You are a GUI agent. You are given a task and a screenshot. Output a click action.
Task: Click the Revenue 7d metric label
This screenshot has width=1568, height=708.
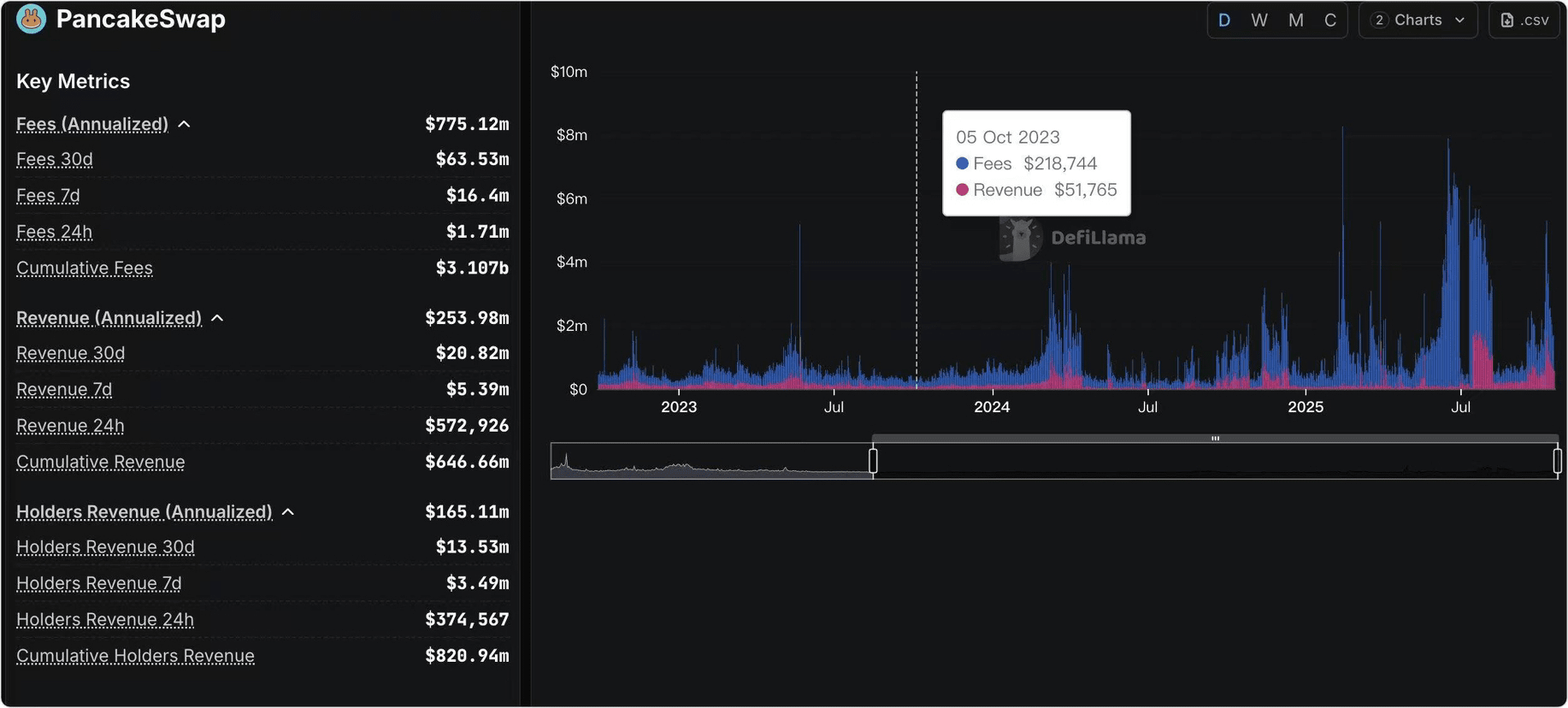coord(64,389)
